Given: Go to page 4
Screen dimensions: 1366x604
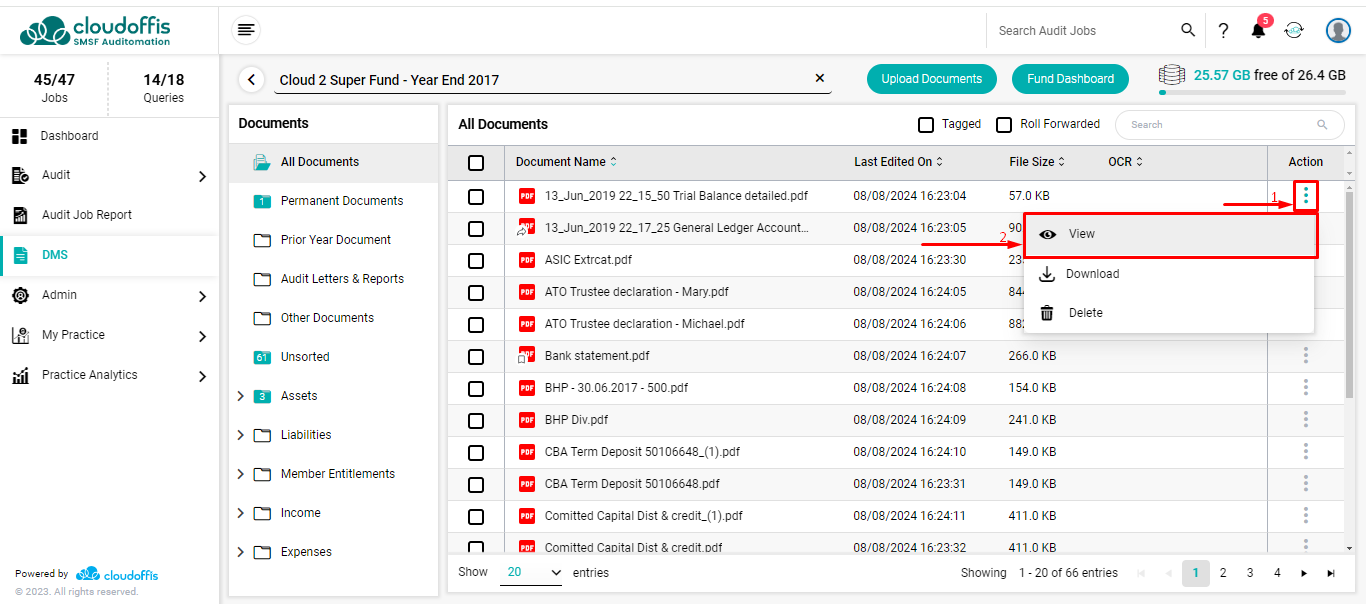Looking at the screenshot, I should click(1277, 573).
